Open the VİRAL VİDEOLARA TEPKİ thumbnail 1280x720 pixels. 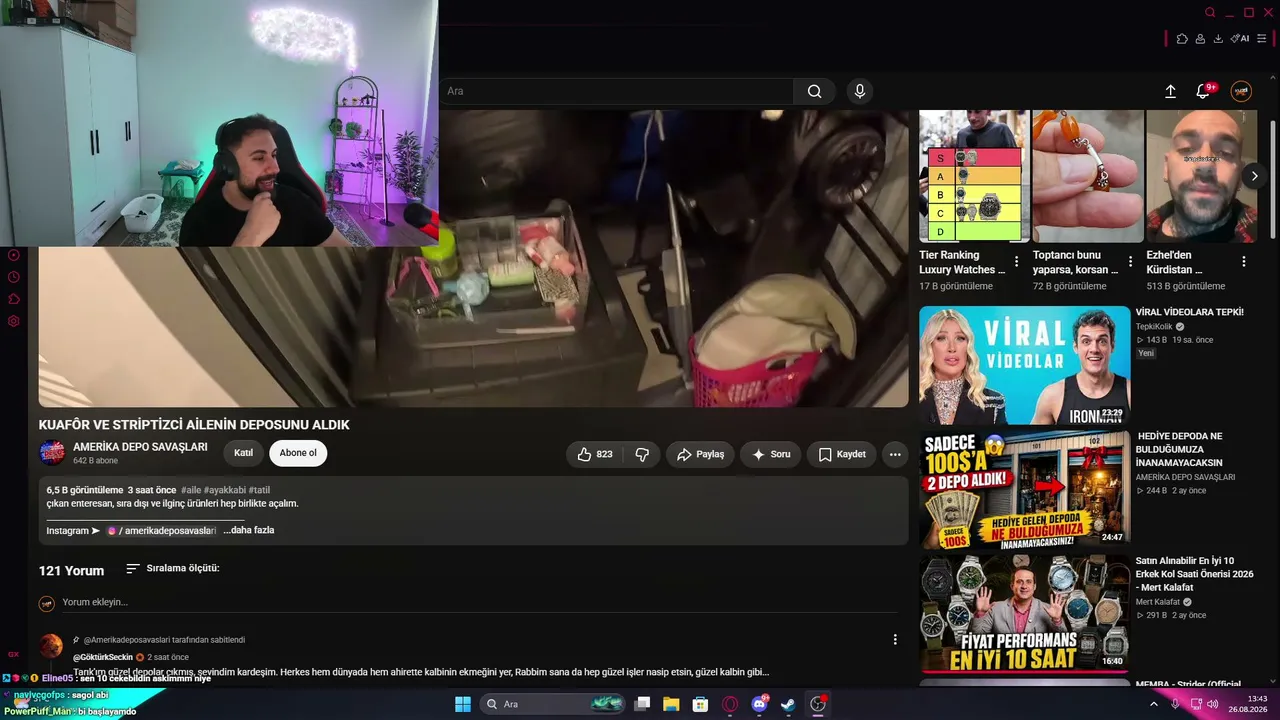point(1025,366)
